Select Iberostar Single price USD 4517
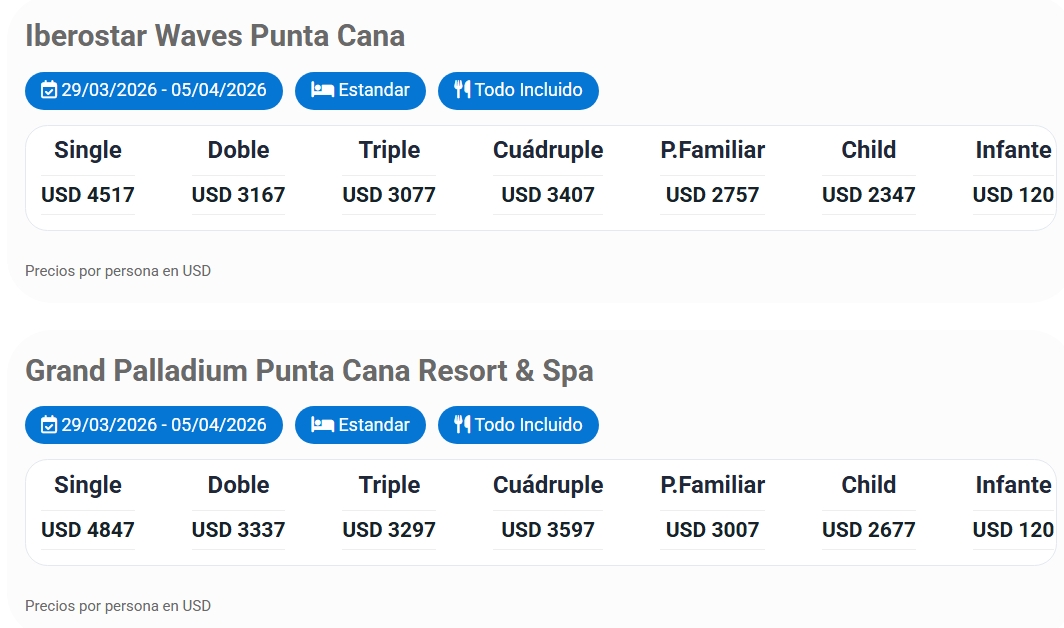Viewport: 1064px width, 628px height. pyautogui.click(x=88, y=195)
